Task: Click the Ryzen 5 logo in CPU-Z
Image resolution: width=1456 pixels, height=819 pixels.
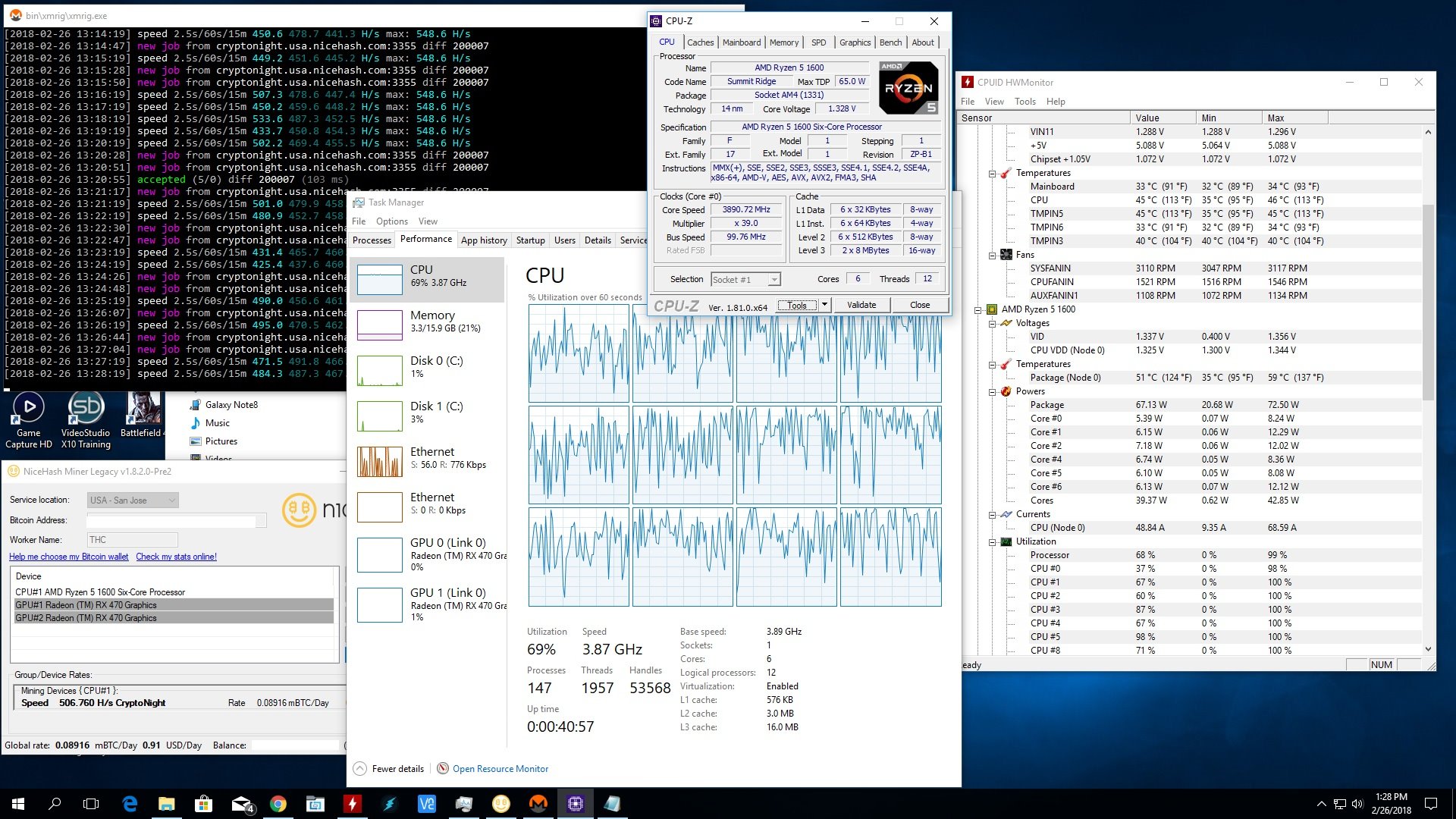Action: click(908, 88)
